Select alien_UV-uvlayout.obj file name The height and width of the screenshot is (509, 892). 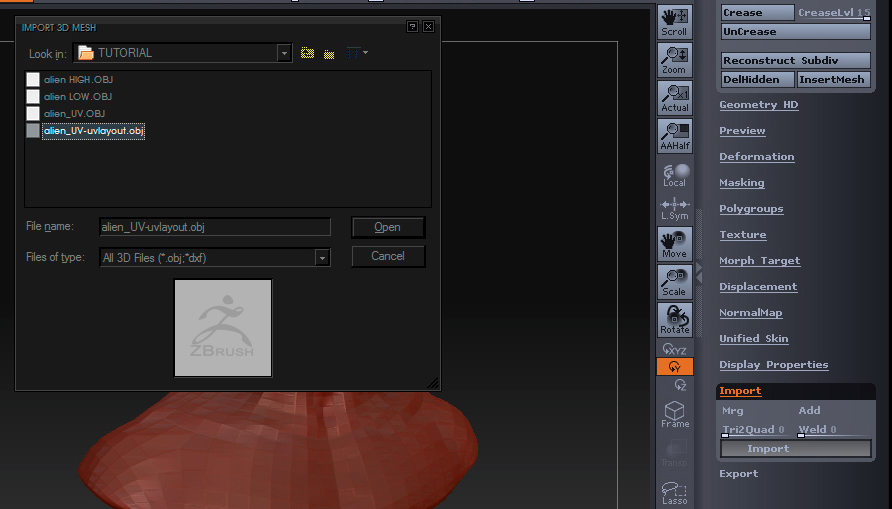[93, 131]
